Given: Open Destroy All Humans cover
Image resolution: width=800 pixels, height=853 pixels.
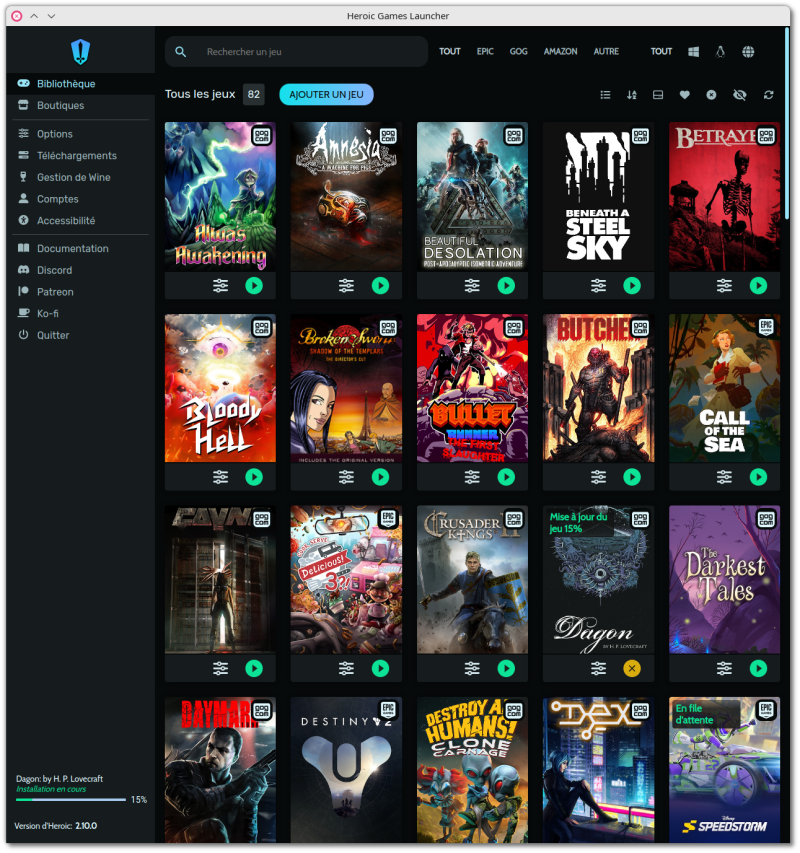Looking at the screenshot, I should pos(472,770).
